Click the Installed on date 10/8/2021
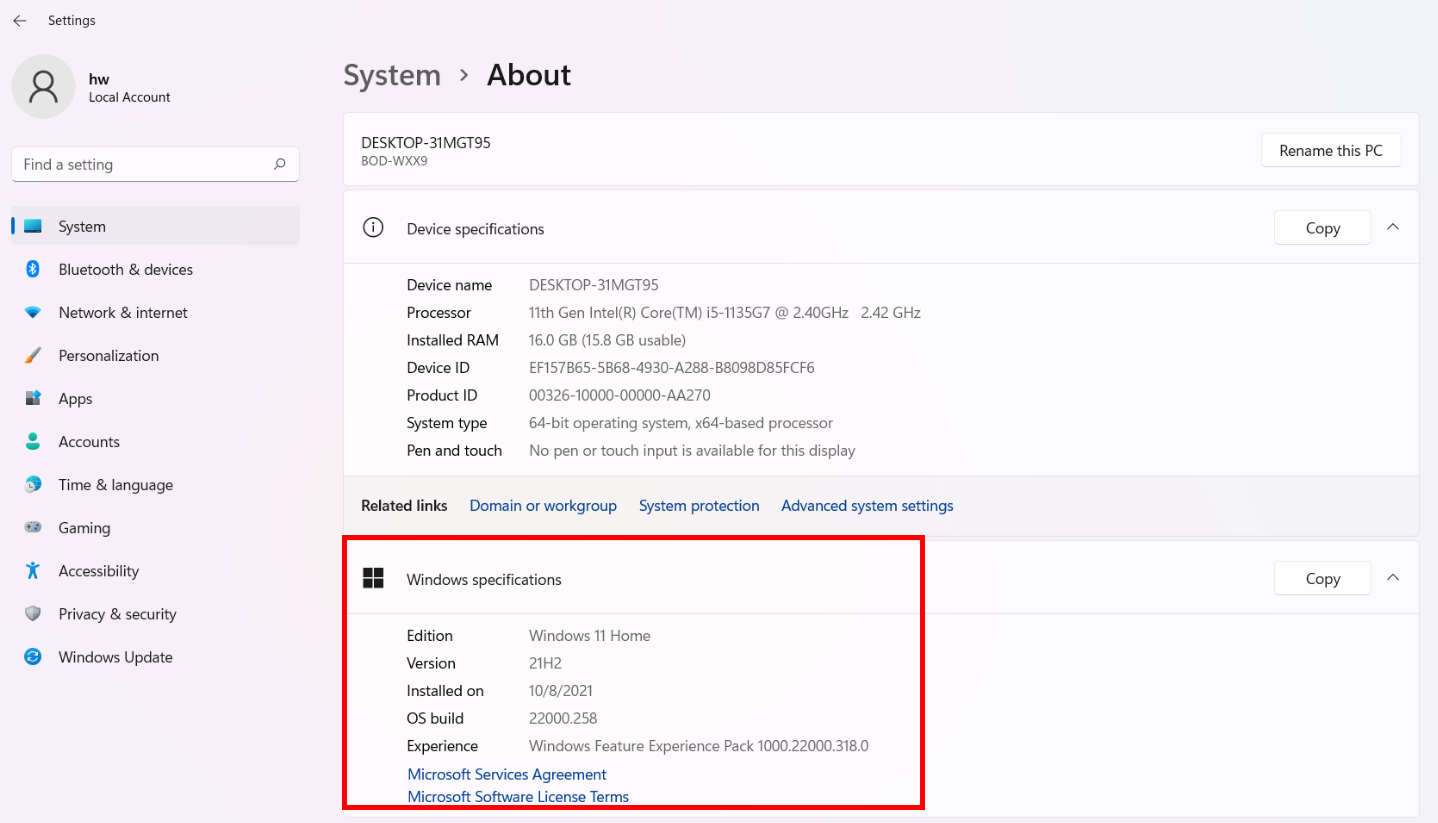This screenshot has height=823, width=1438. pyautogui.click(x=560, y=690)
